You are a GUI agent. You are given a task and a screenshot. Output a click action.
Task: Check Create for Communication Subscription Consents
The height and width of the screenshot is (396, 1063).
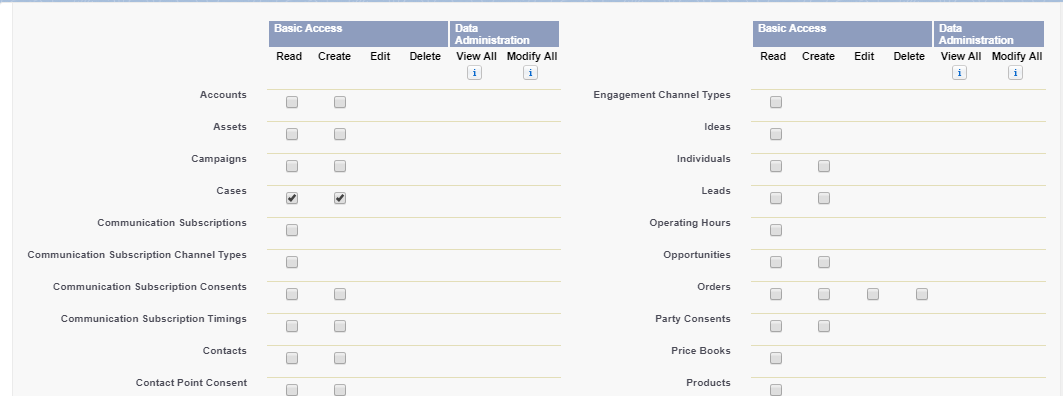tap(340, 294)
